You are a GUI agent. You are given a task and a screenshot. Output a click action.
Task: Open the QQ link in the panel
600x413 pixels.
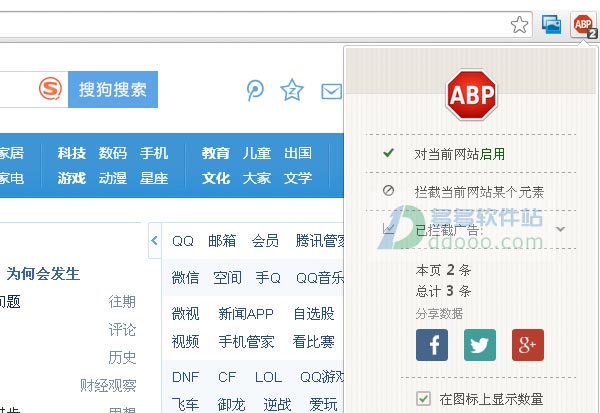pos(183,241)
